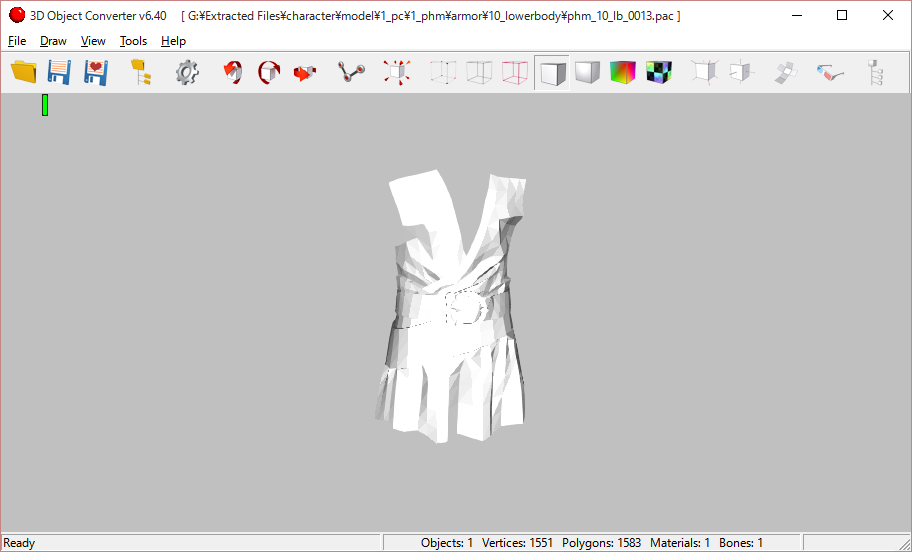912x552 pixels.
Task: Click the explode cube icon with red arrows
Action: pyautogui.click(x=397, y=72)
